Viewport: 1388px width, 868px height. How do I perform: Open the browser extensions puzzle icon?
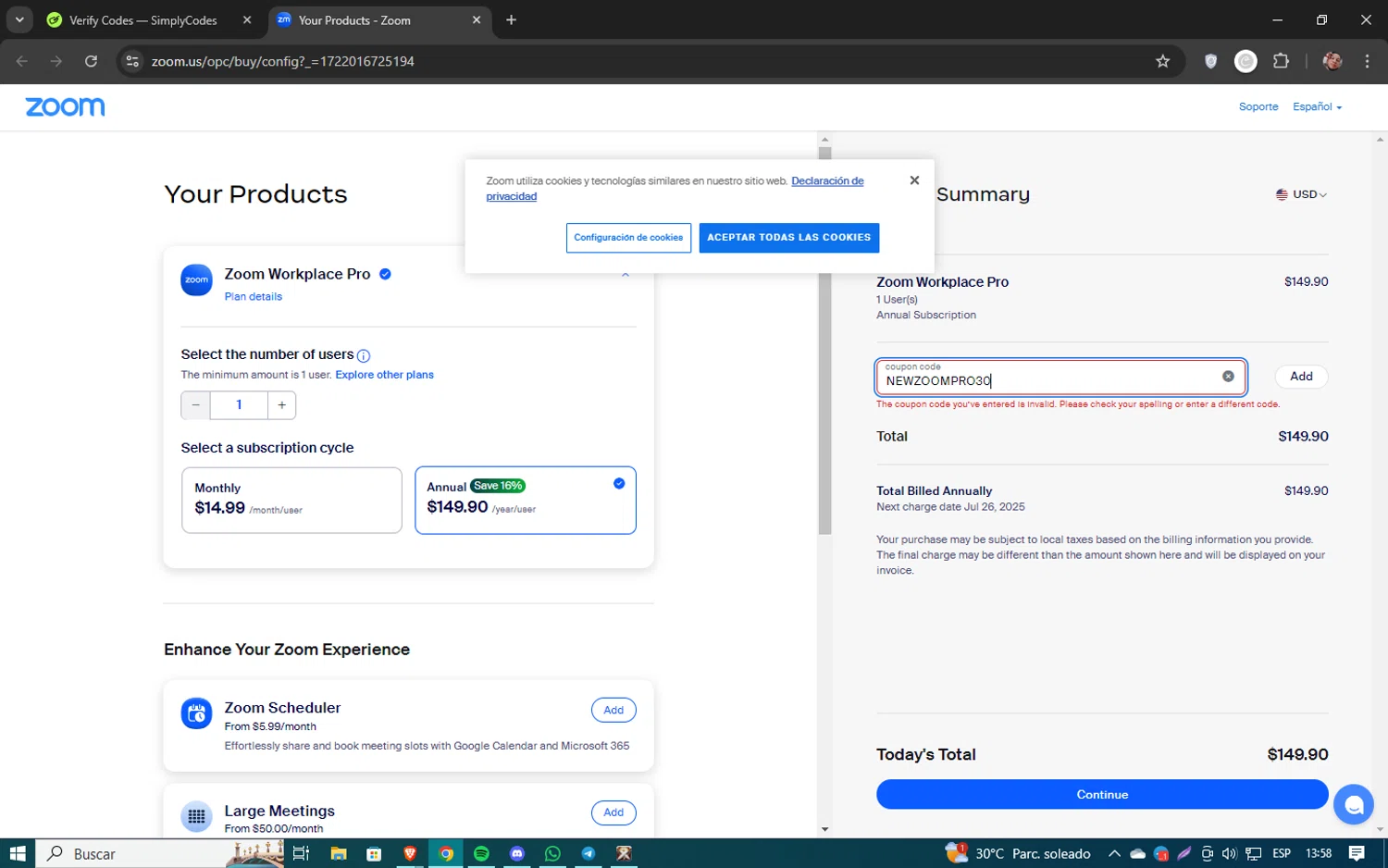pos(1281,61)
